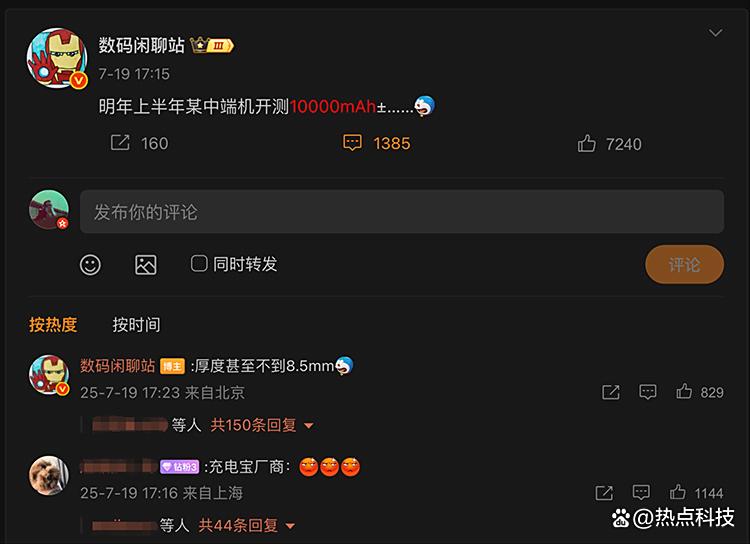
Task: Repost the 充电宝厂商 comment
Action: coord(604,492)
